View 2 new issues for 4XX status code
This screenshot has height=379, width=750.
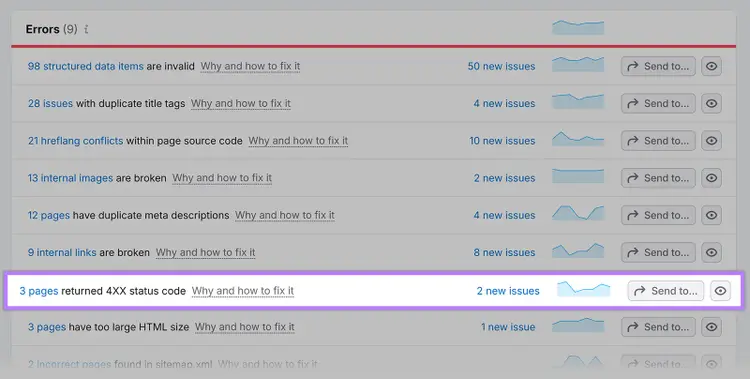[508, 291]
